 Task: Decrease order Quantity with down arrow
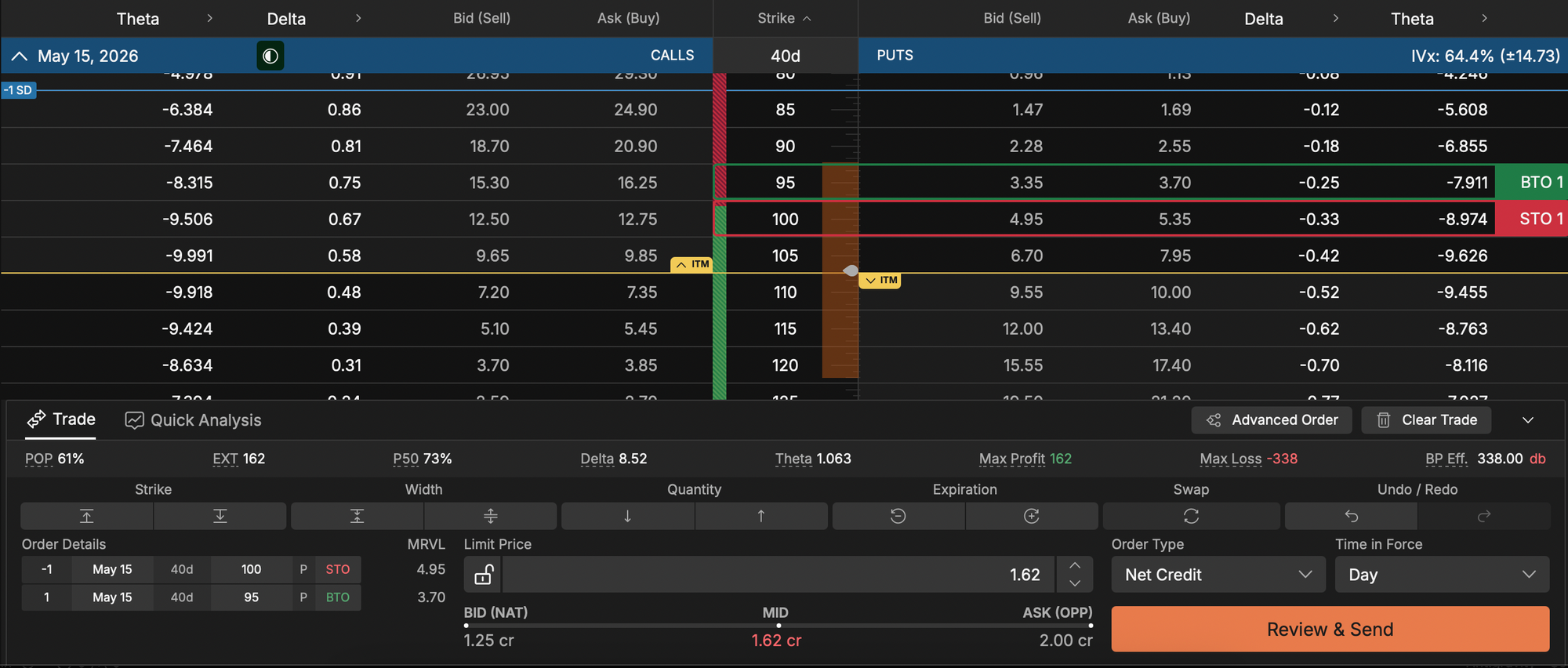627,516
